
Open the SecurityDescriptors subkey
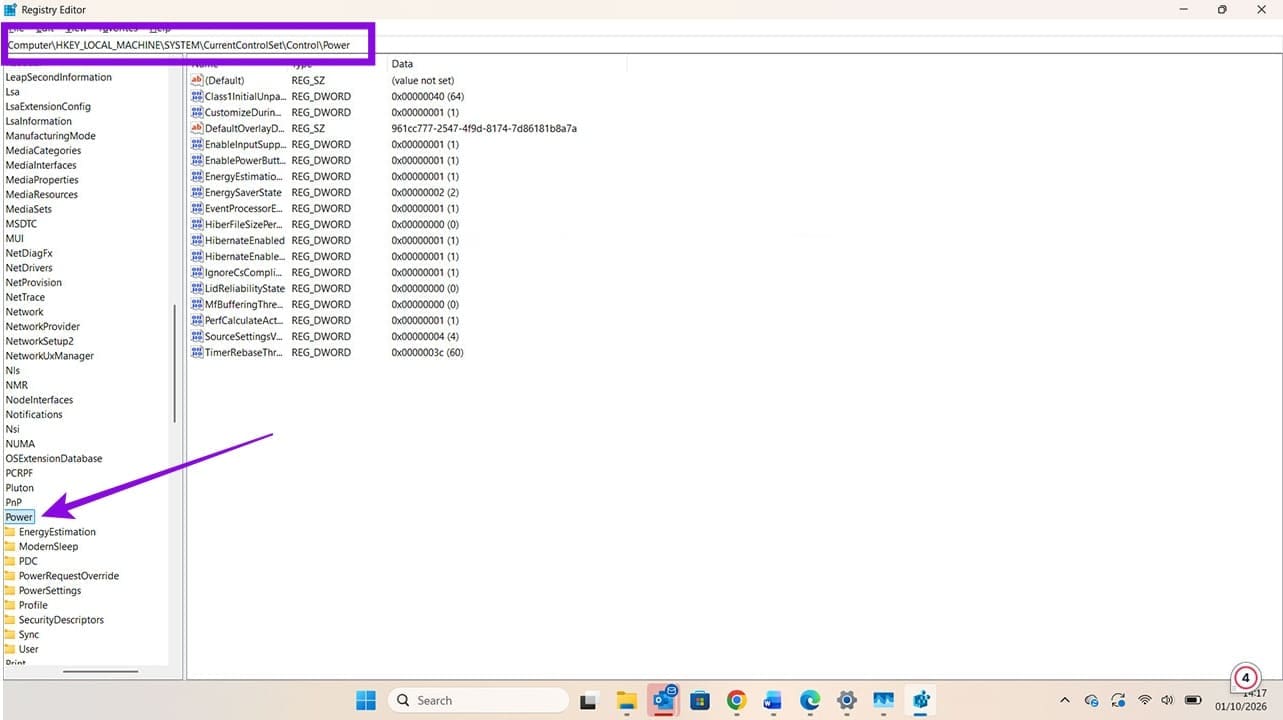[61, 620]
